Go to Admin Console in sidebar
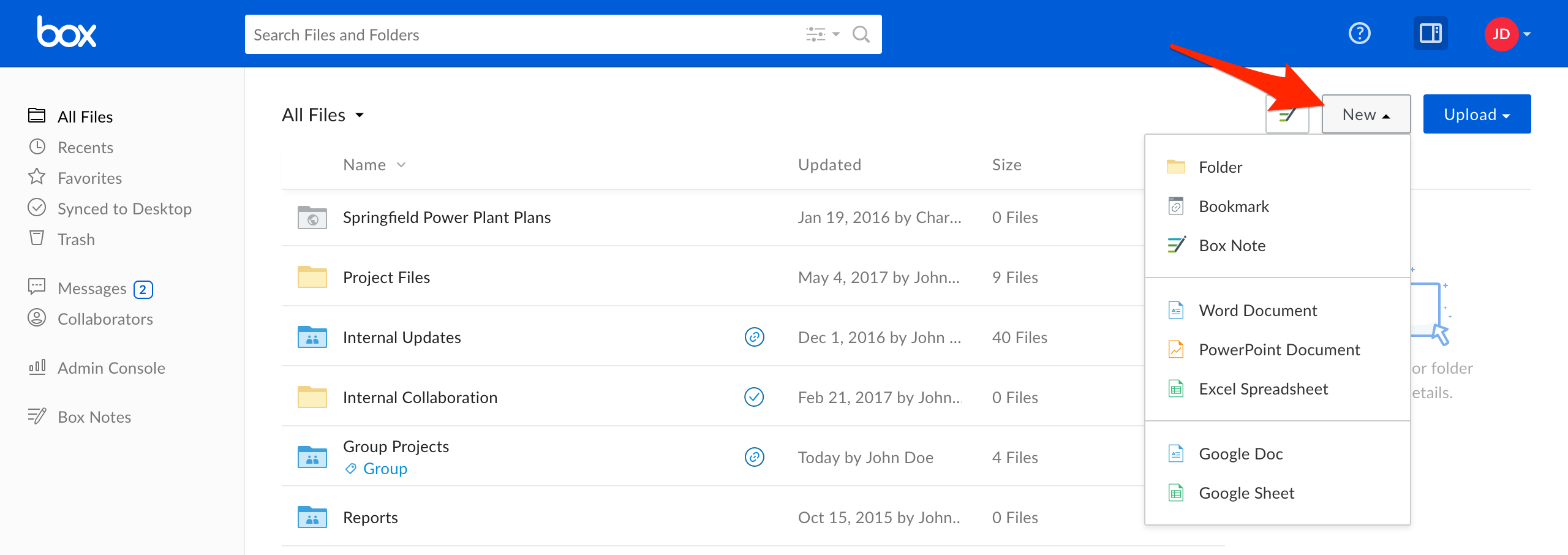This screenshot has height=555, width=1568. click(x=111, y=368)
